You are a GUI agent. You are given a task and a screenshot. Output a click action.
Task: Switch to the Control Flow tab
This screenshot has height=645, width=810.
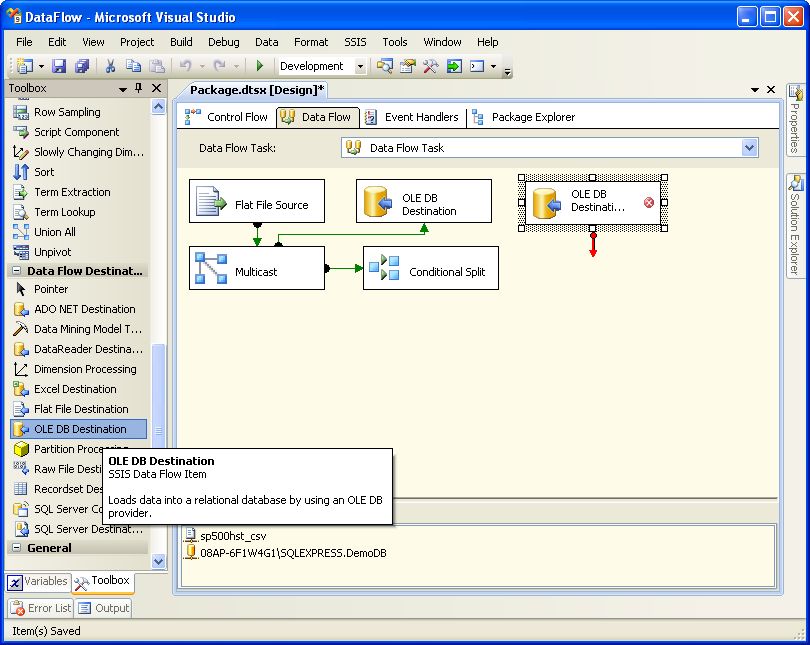click(226, 117)
